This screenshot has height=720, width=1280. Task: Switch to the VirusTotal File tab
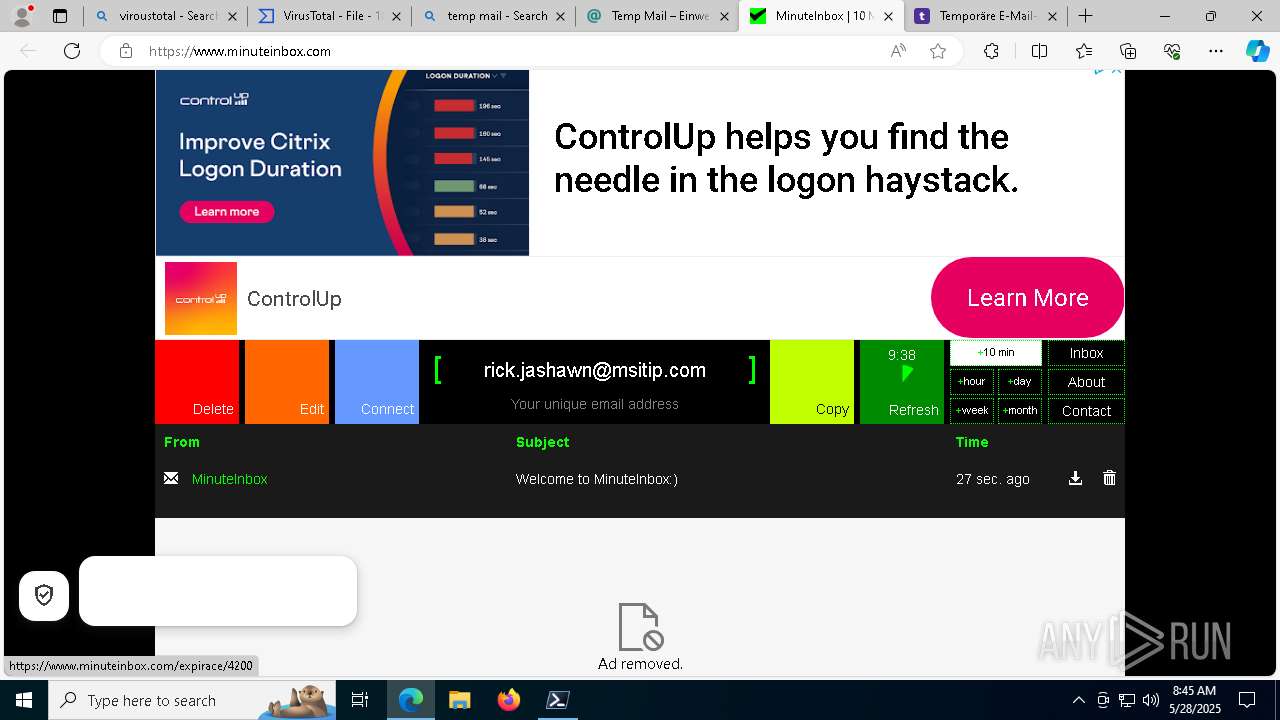pos(330,16)
